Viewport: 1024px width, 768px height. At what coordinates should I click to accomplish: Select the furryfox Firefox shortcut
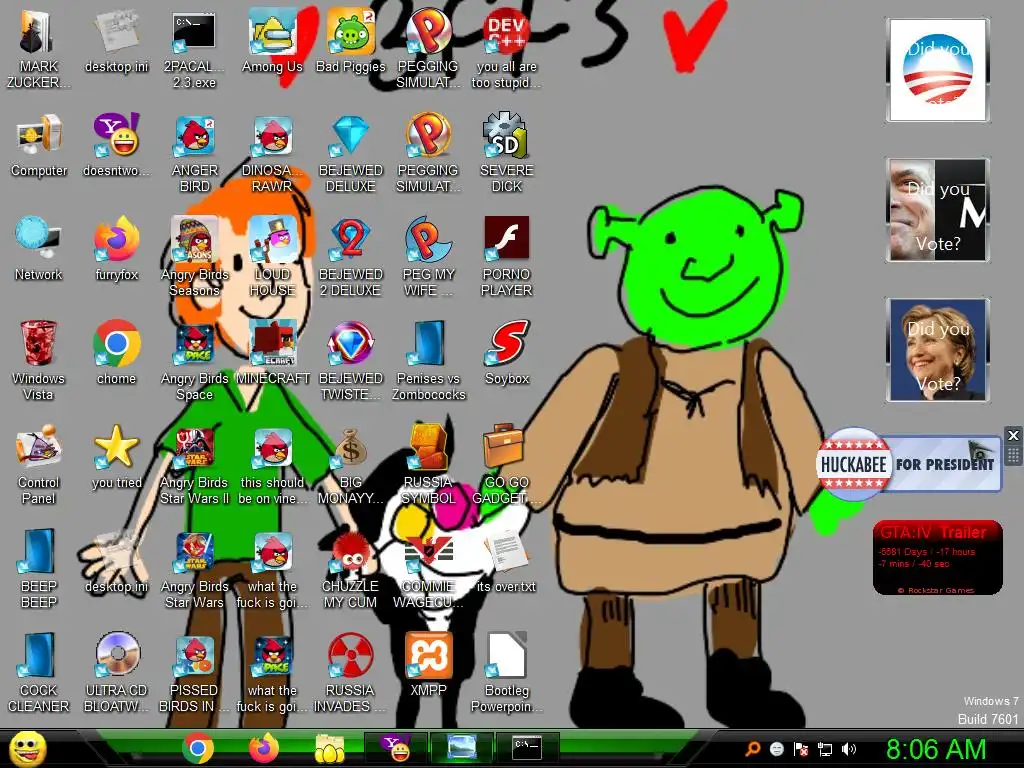pos(116,251)
